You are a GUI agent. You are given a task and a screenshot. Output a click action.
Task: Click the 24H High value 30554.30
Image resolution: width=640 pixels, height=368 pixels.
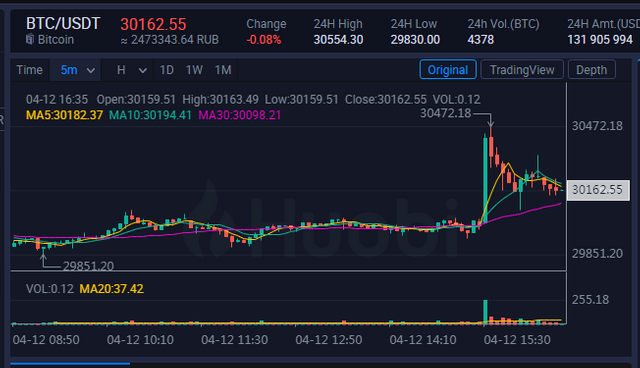click(x=338, y=40)
